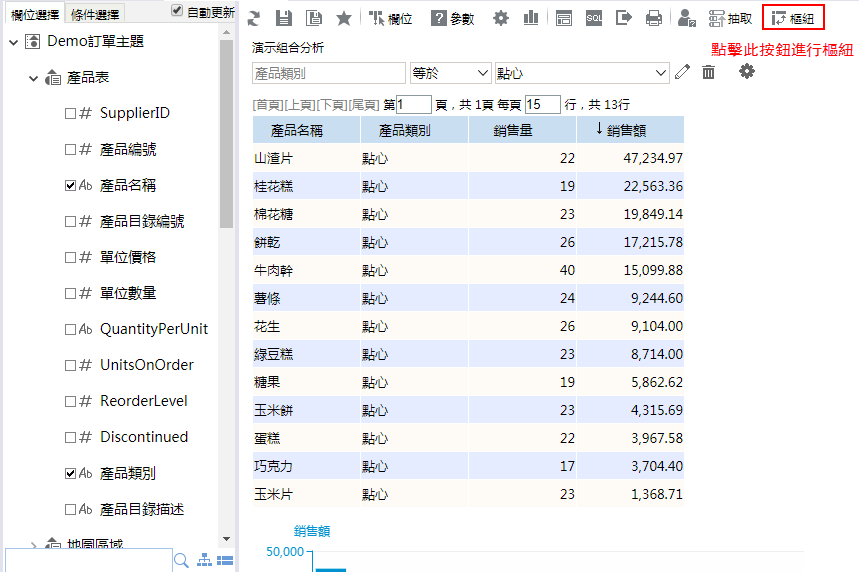Click the SQL view icon
The width and height of the screenshot is (859, 572).
[x=594, y=18]
